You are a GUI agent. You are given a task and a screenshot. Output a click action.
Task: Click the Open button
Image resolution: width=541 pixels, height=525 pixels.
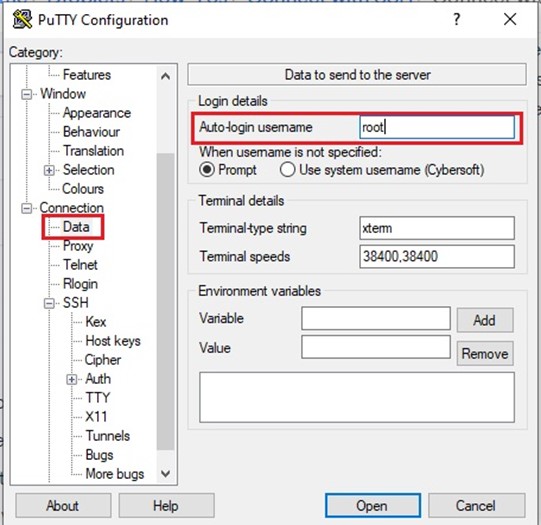[373, 506]
